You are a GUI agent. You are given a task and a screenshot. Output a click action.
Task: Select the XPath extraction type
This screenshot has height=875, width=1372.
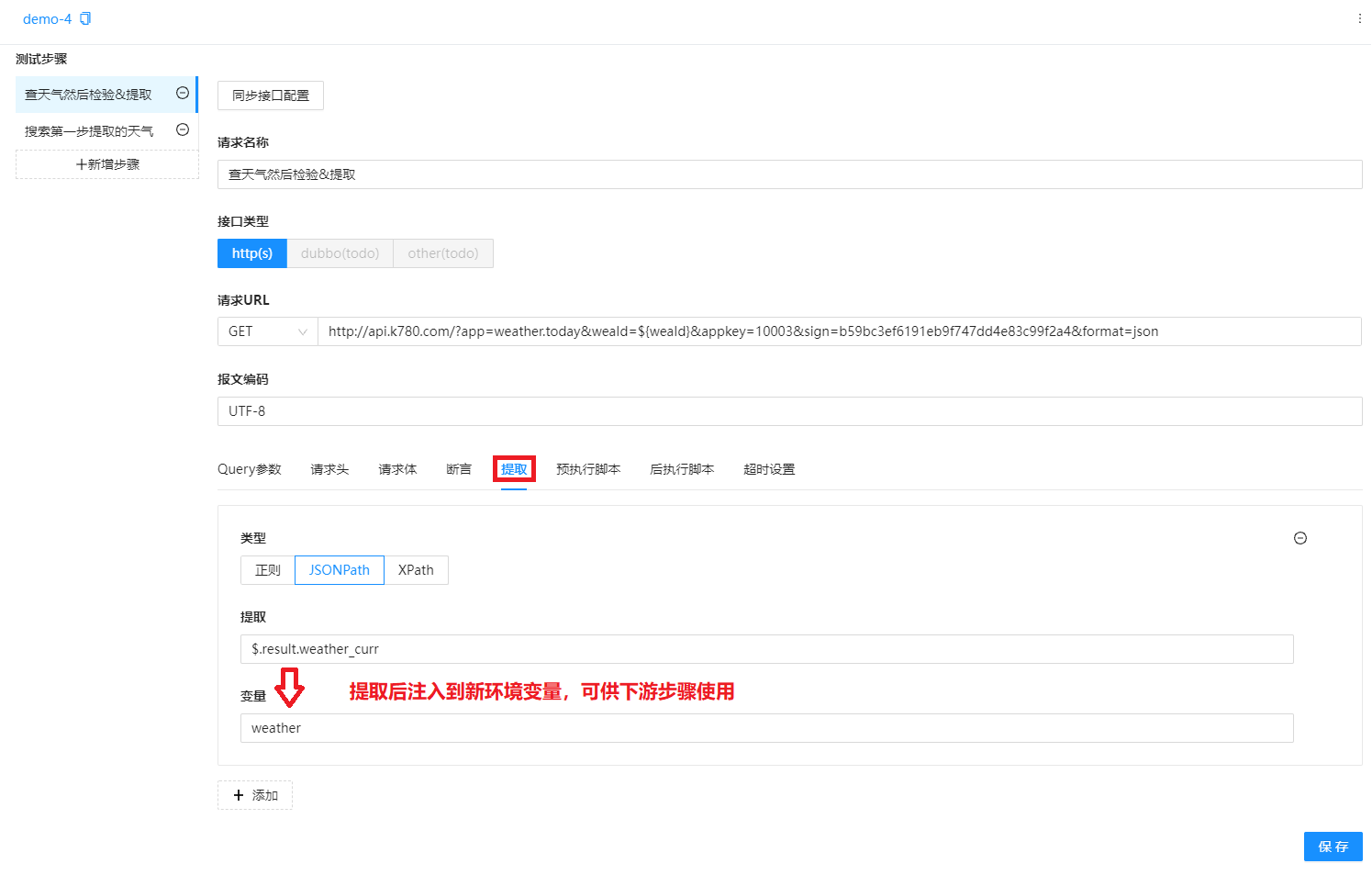point(416,570)
